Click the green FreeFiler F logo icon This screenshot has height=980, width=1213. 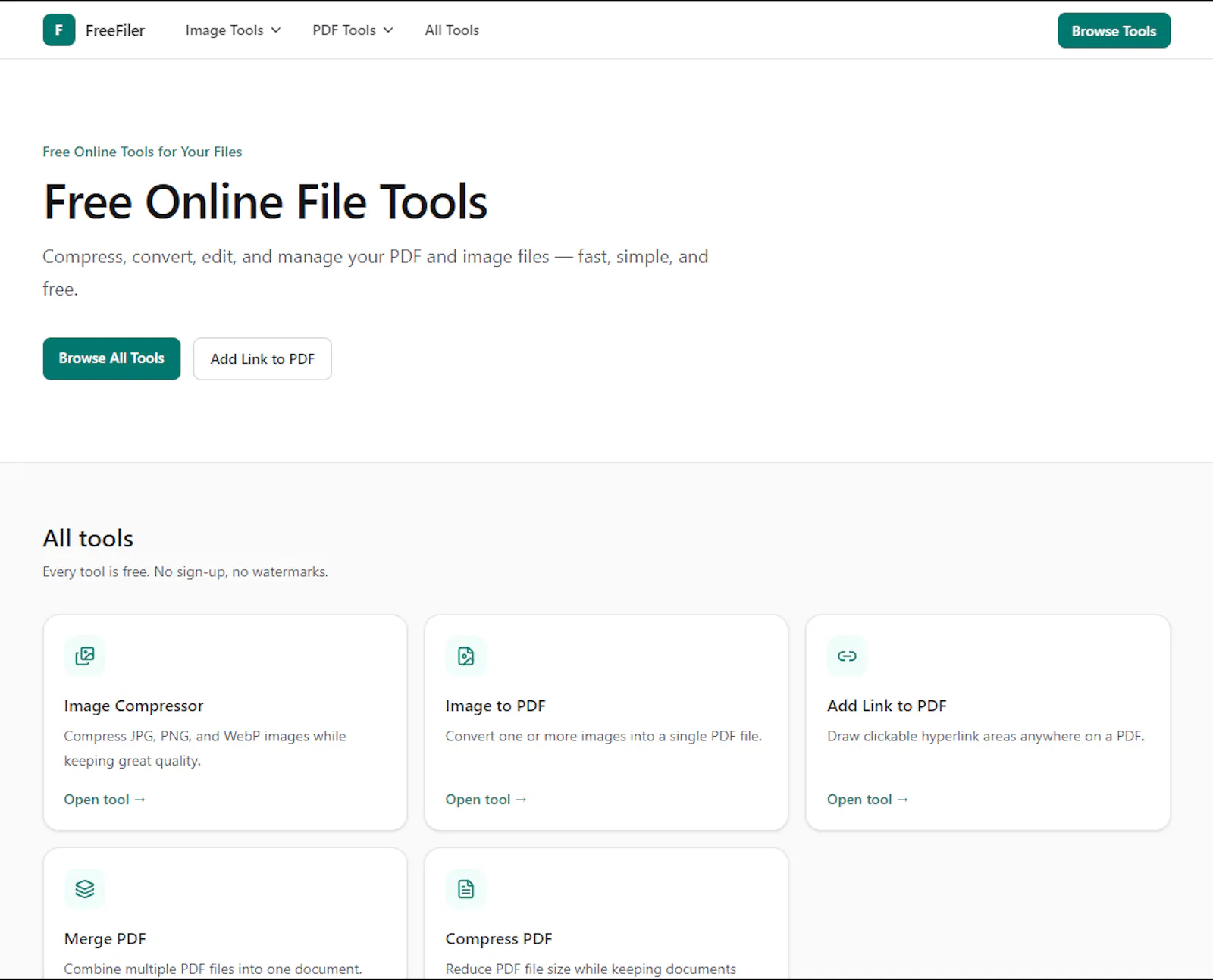(59, 30)
